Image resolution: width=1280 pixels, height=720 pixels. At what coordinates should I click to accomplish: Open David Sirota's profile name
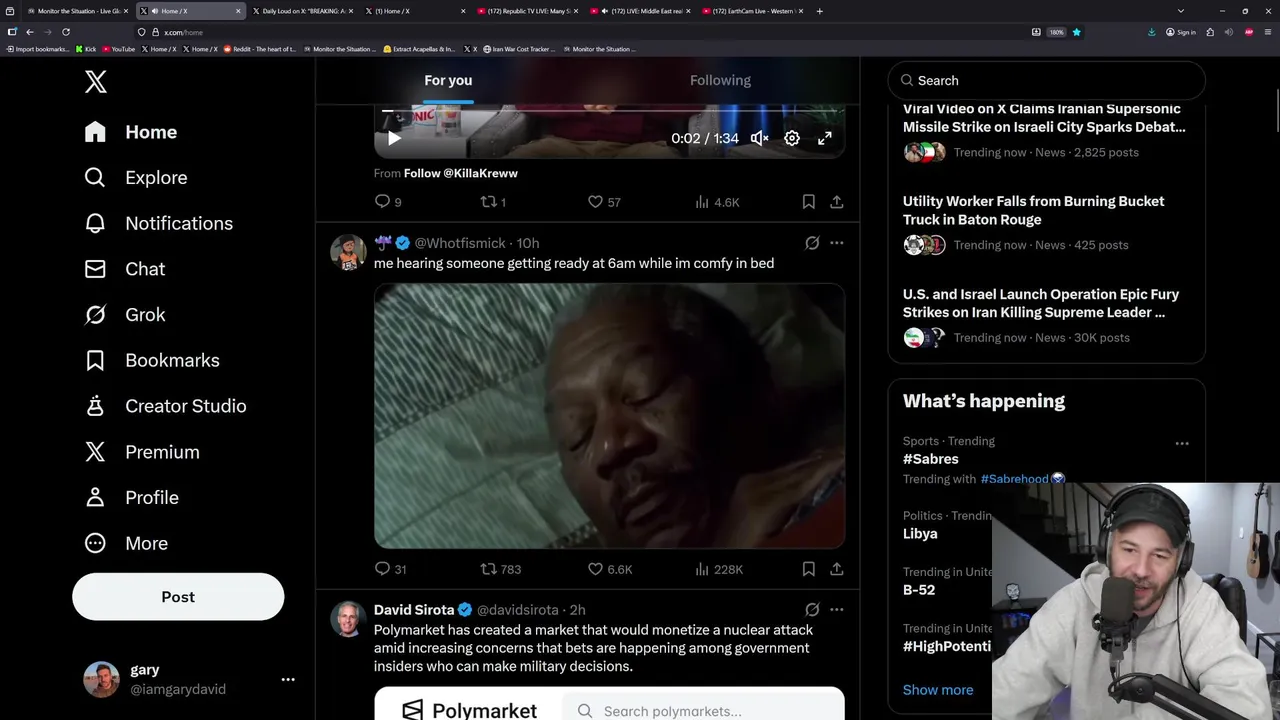pos(414,610)
